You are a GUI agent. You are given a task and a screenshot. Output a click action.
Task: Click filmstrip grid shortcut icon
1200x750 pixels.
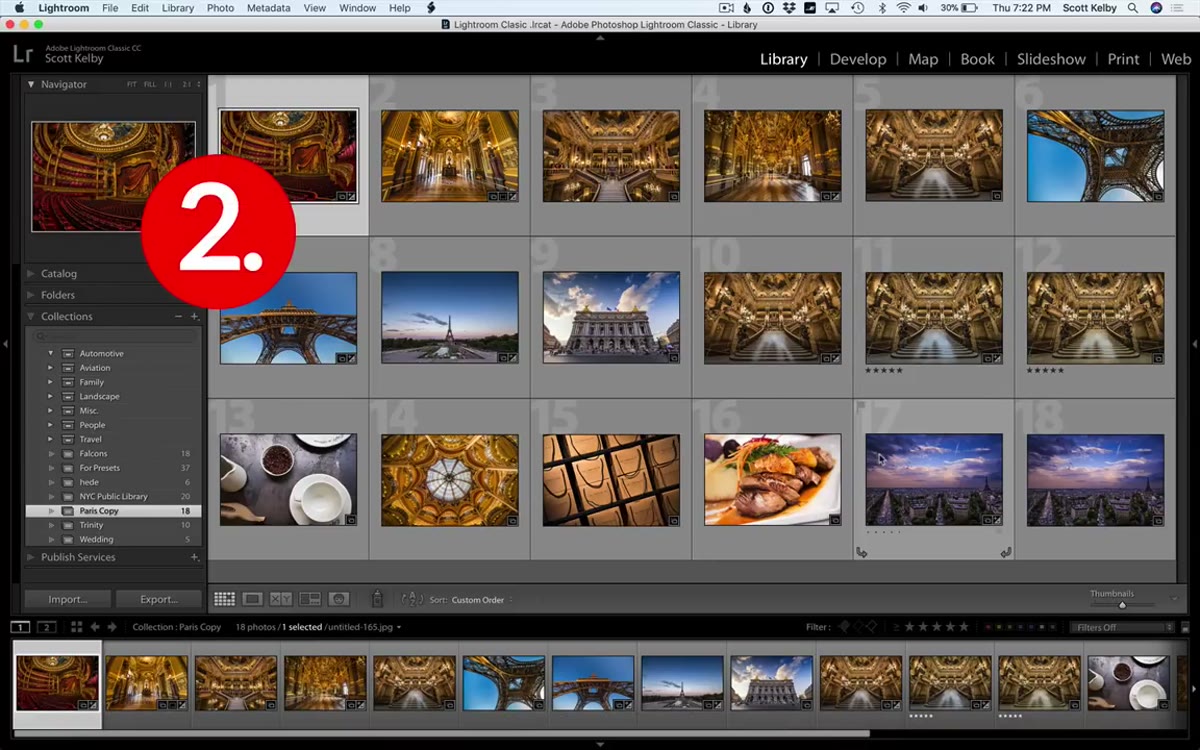coord(76,627)
